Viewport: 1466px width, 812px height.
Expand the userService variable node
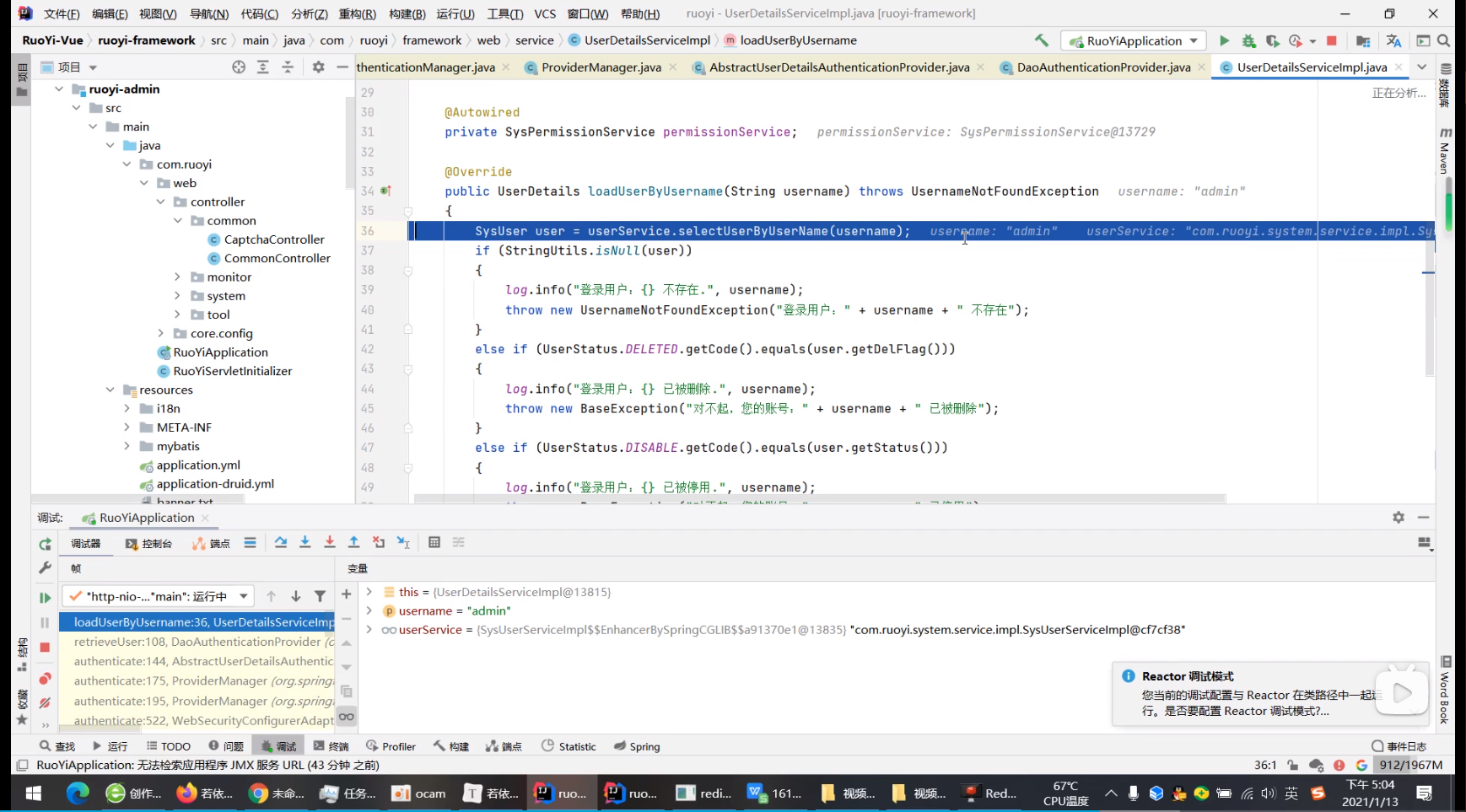pos(369,630)
